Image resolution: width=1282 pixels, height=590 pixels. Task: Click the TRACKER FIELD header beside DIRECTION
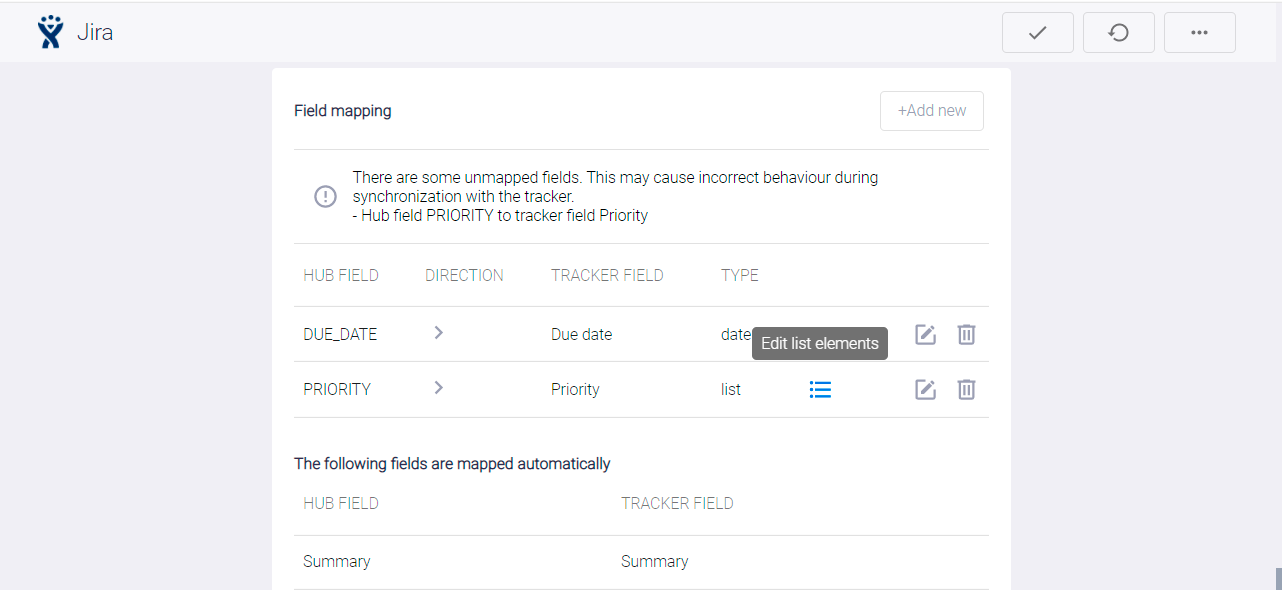pos(607,275)
